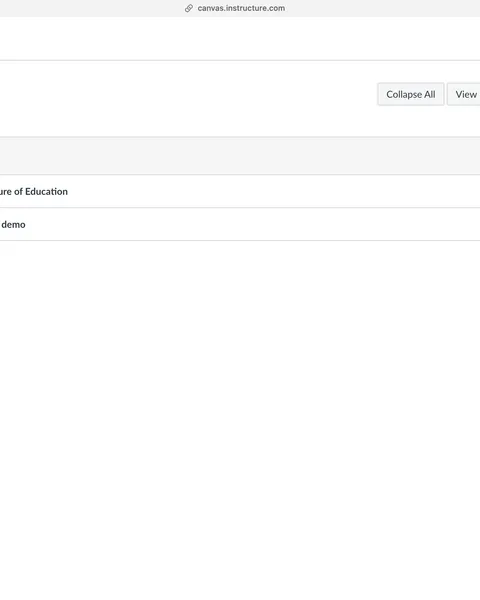Click the 'View' label next to Collapse All
Viewport: 480px width, 600px height.
pos(466,94)
